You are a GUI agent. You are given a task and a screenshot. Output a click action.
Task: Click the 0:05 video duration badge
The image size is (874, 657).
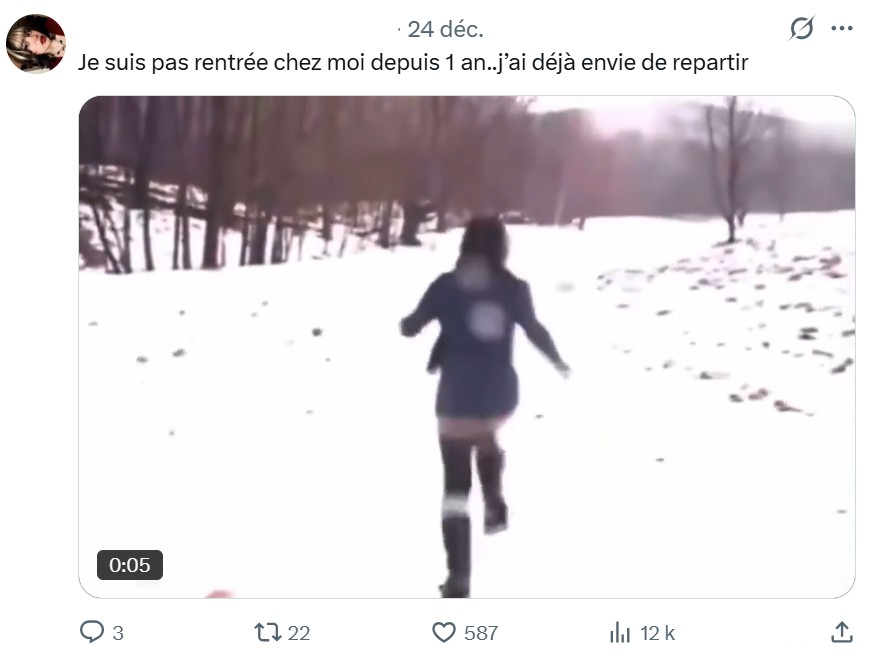point(130,564)
